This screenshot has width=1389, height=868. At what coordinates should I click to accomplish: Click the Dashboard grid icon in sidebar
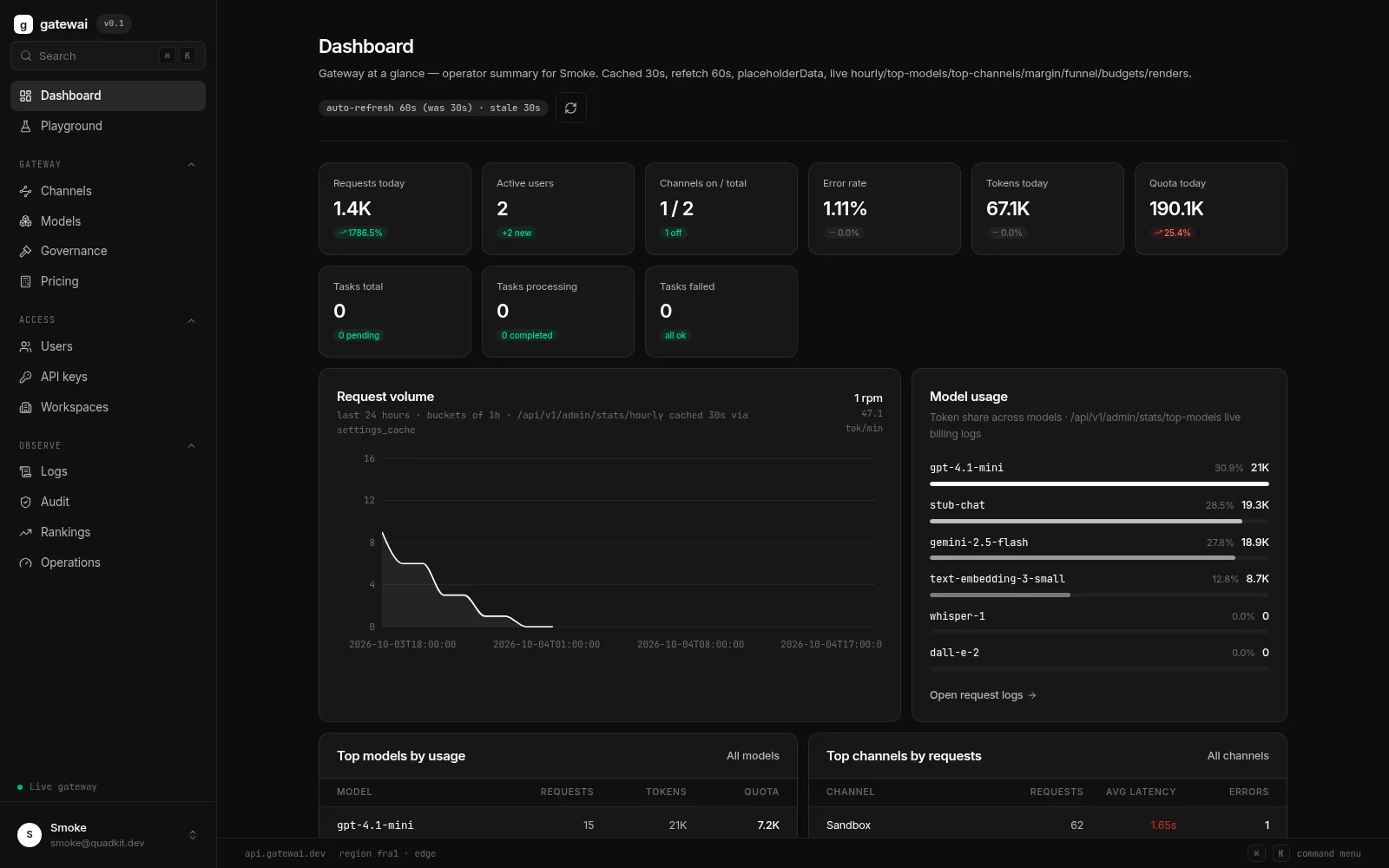click(26, 95)
